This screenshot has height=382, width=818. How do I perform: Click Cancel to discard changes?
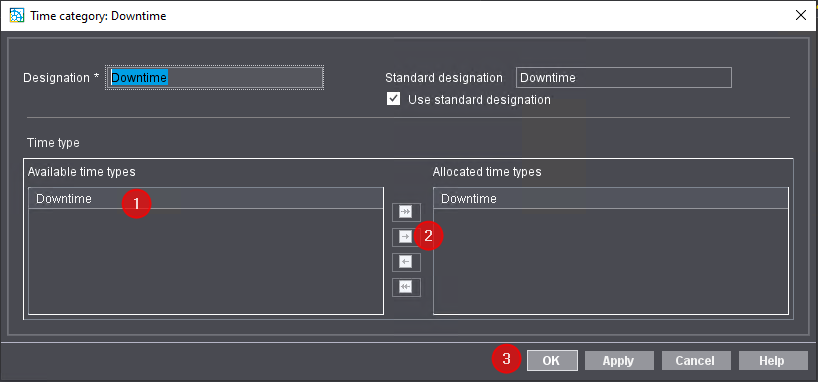[695, 361]
